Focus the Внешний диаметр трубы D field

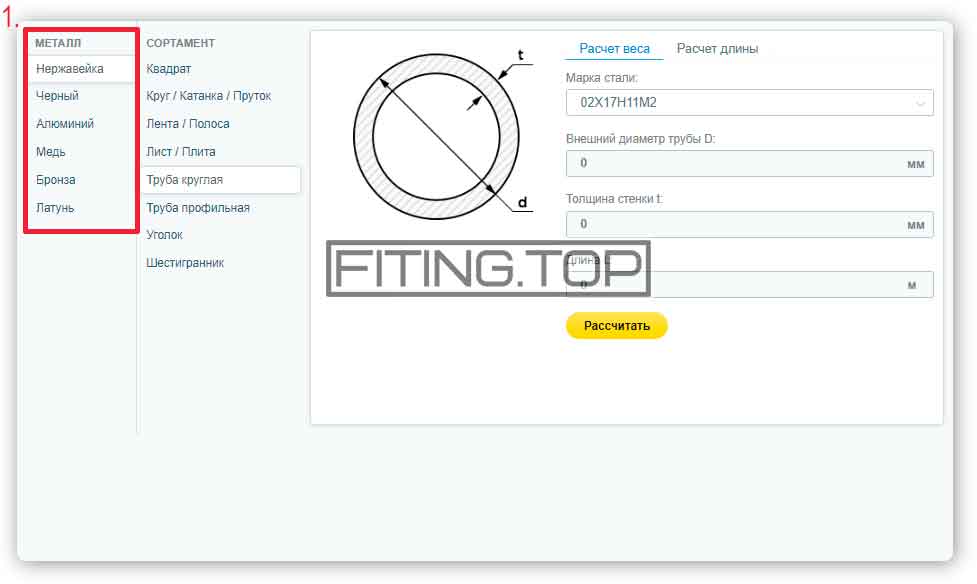750,163
